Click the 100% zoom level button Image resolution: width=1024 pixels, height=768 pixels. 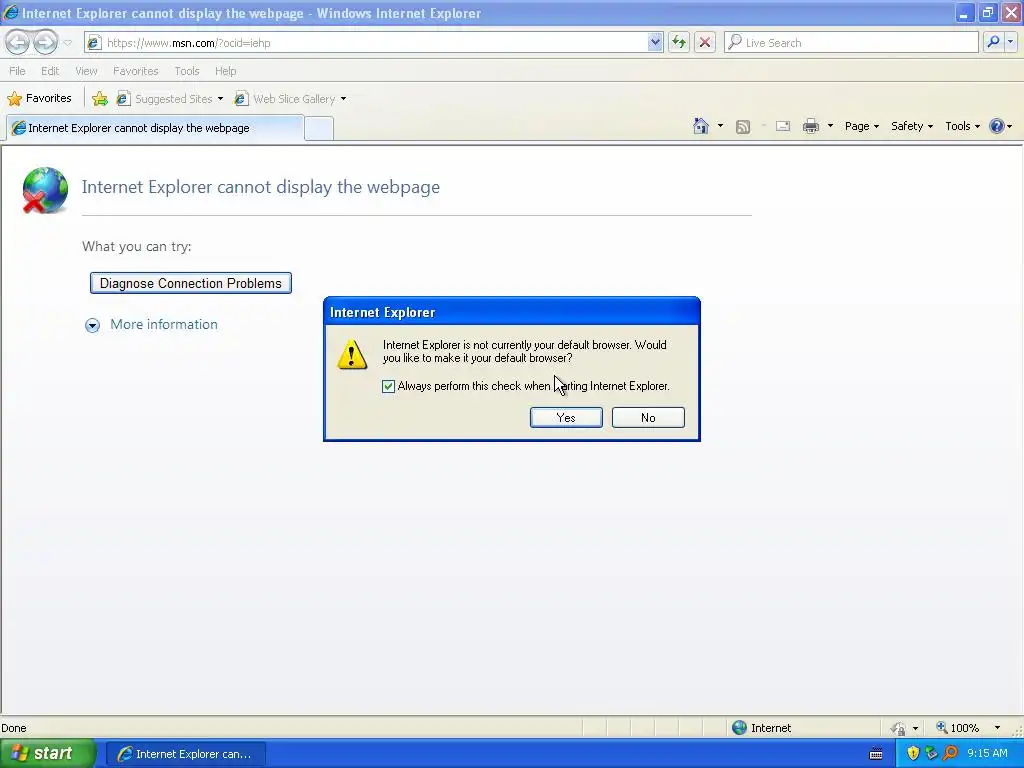pos(958,728)
